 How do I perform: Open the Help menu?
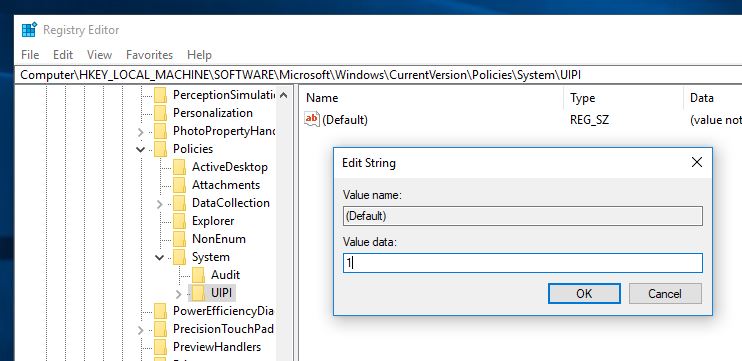199,55
